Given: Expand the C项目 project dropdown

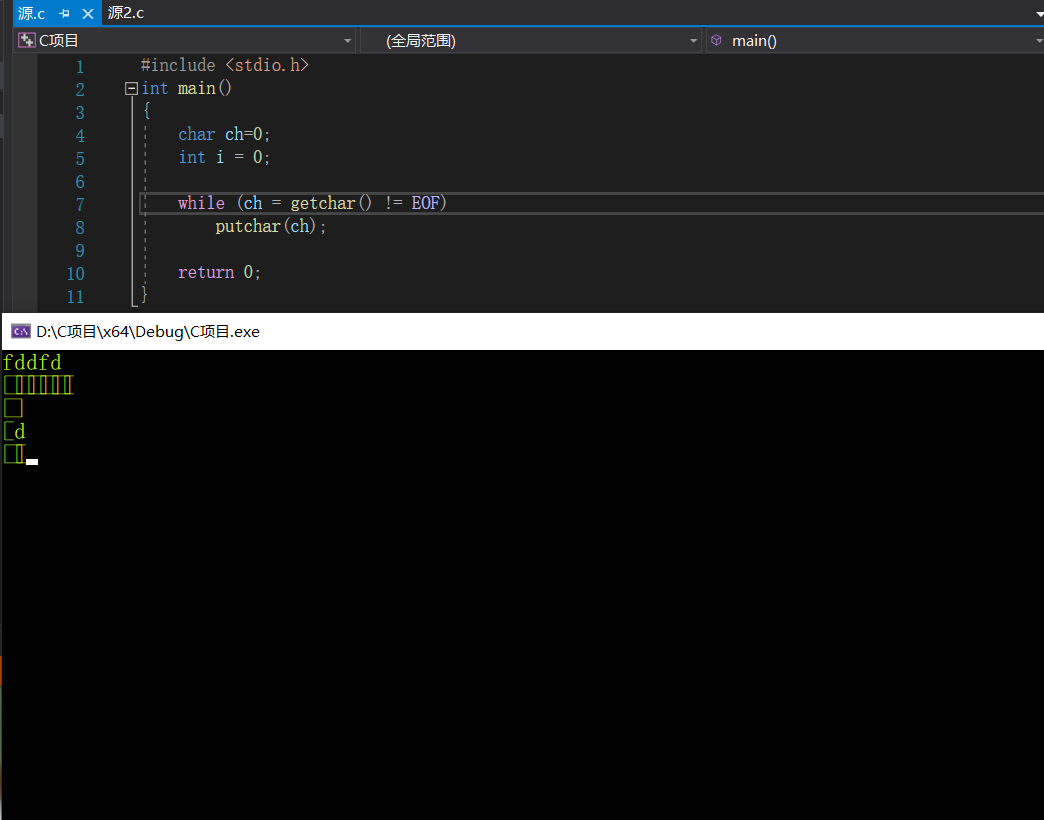Looking at the screenshot, I should point(348,41).
